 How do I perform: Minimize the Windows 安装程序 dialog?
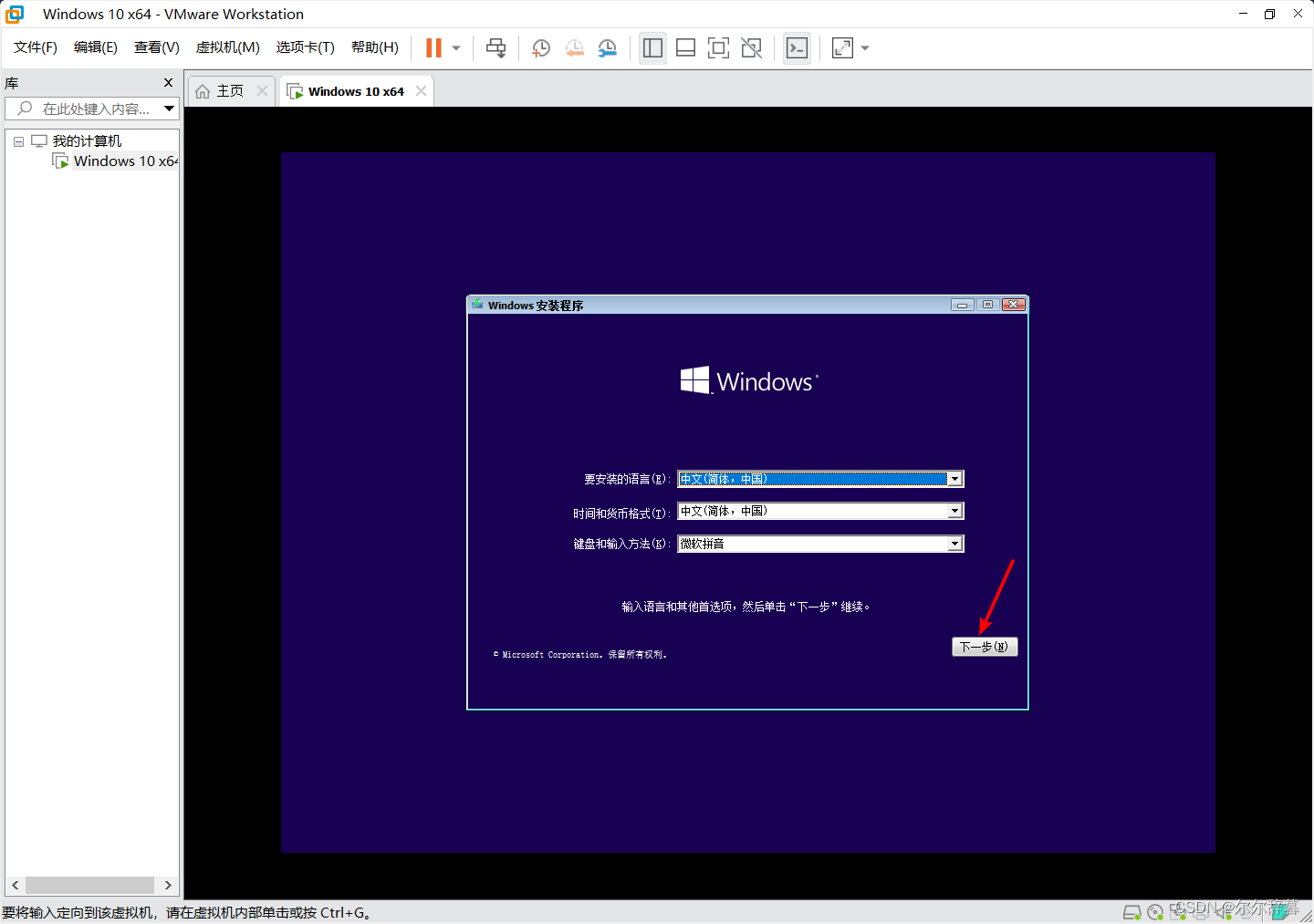pyautogui.click(x=963, y=305)
